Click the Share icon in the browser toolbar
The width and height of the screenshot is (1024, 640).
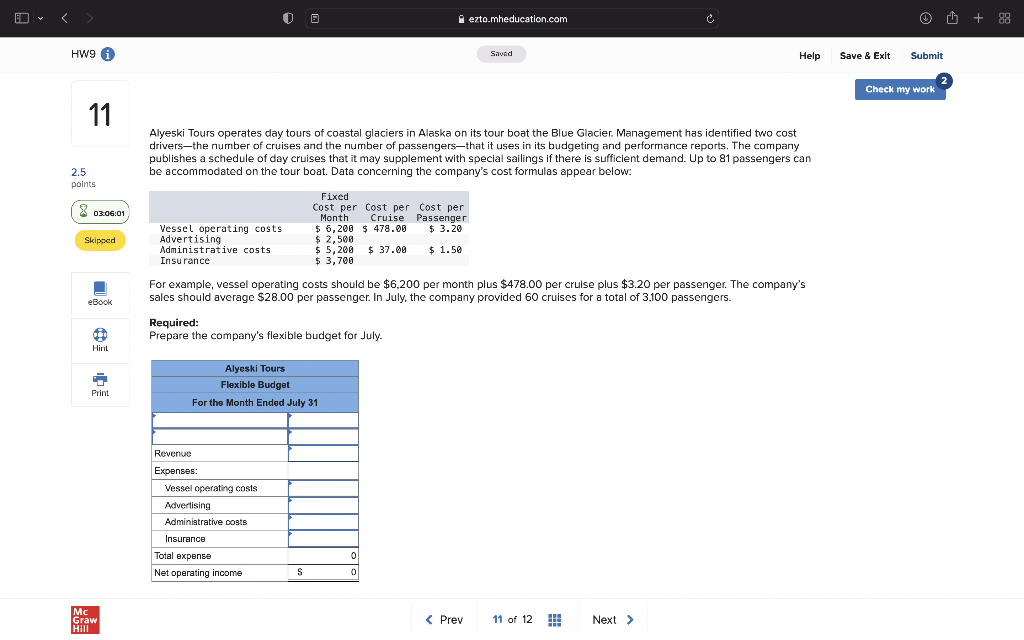954,18
